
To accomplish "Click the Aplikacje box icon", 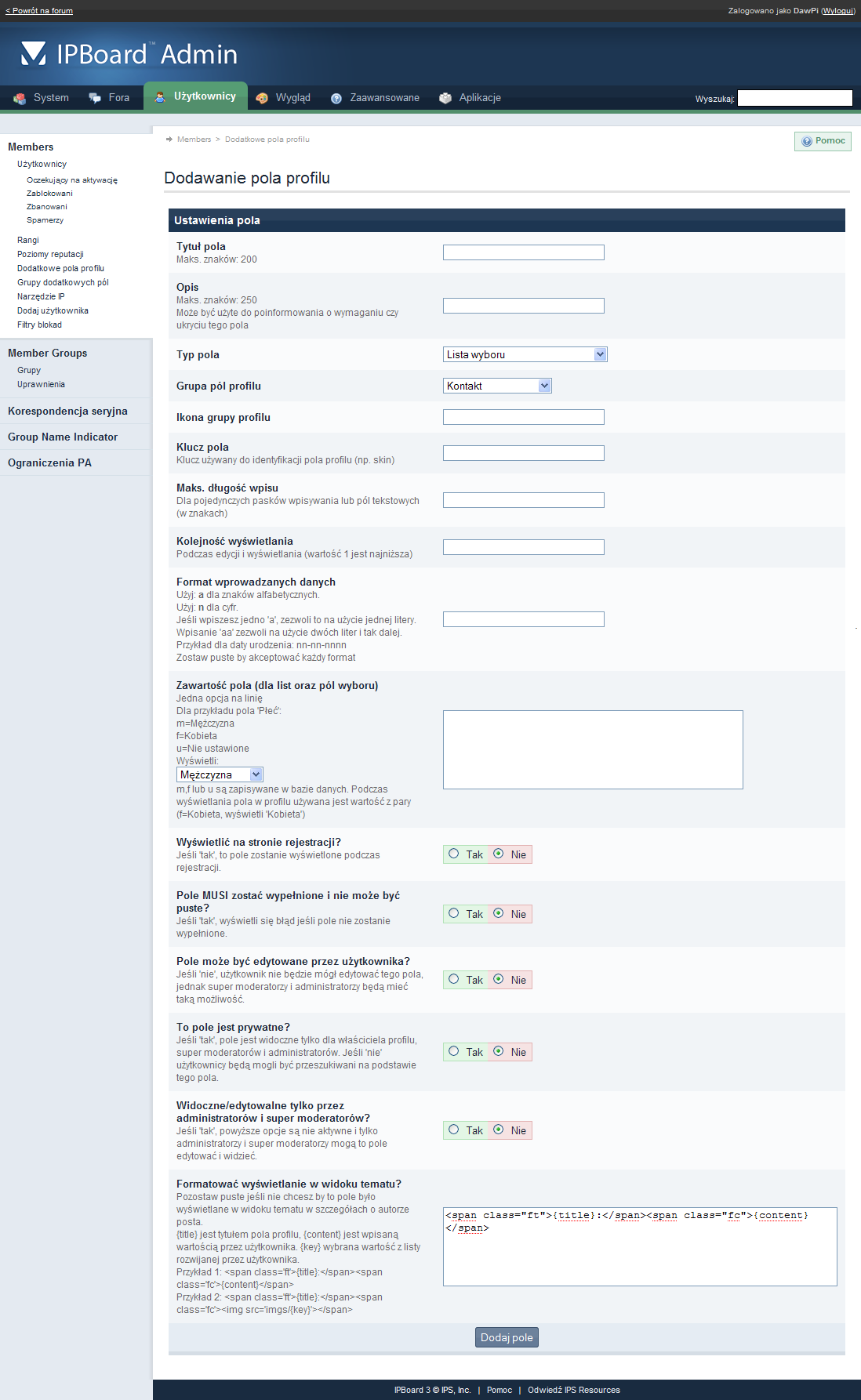I will pos(445,98).
